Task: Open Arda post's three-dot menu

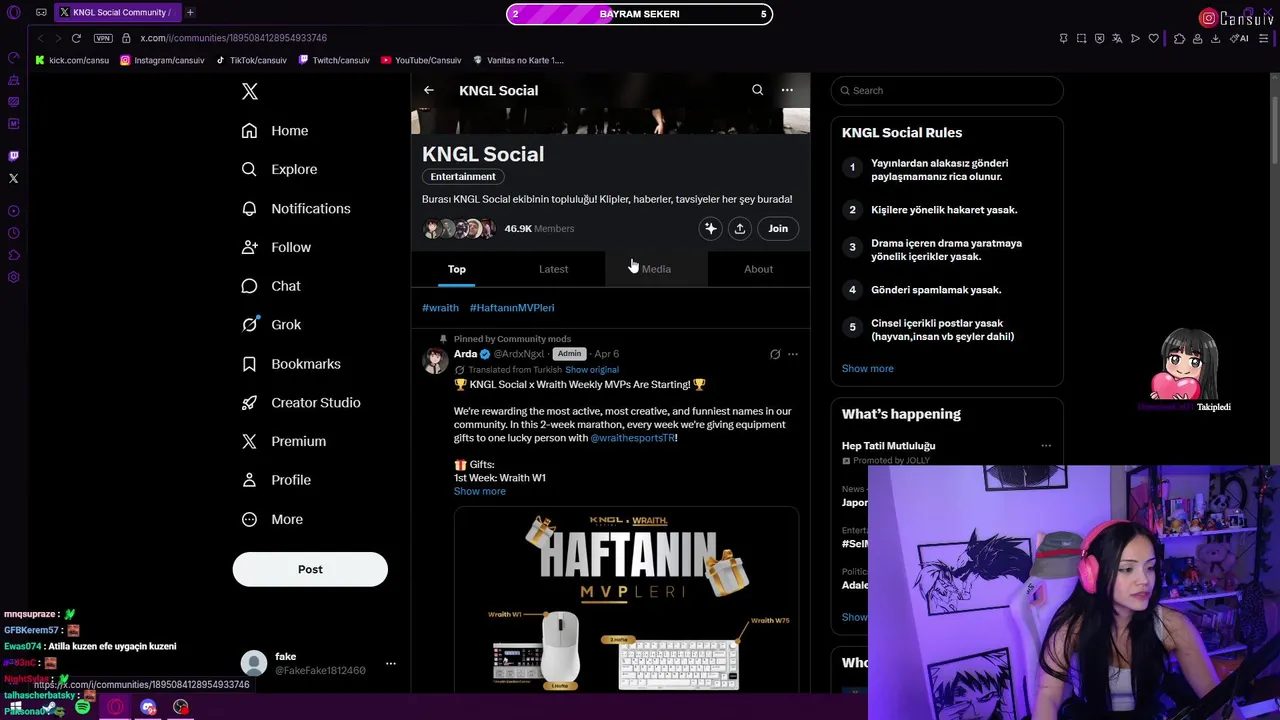Action: coord(793,354)
